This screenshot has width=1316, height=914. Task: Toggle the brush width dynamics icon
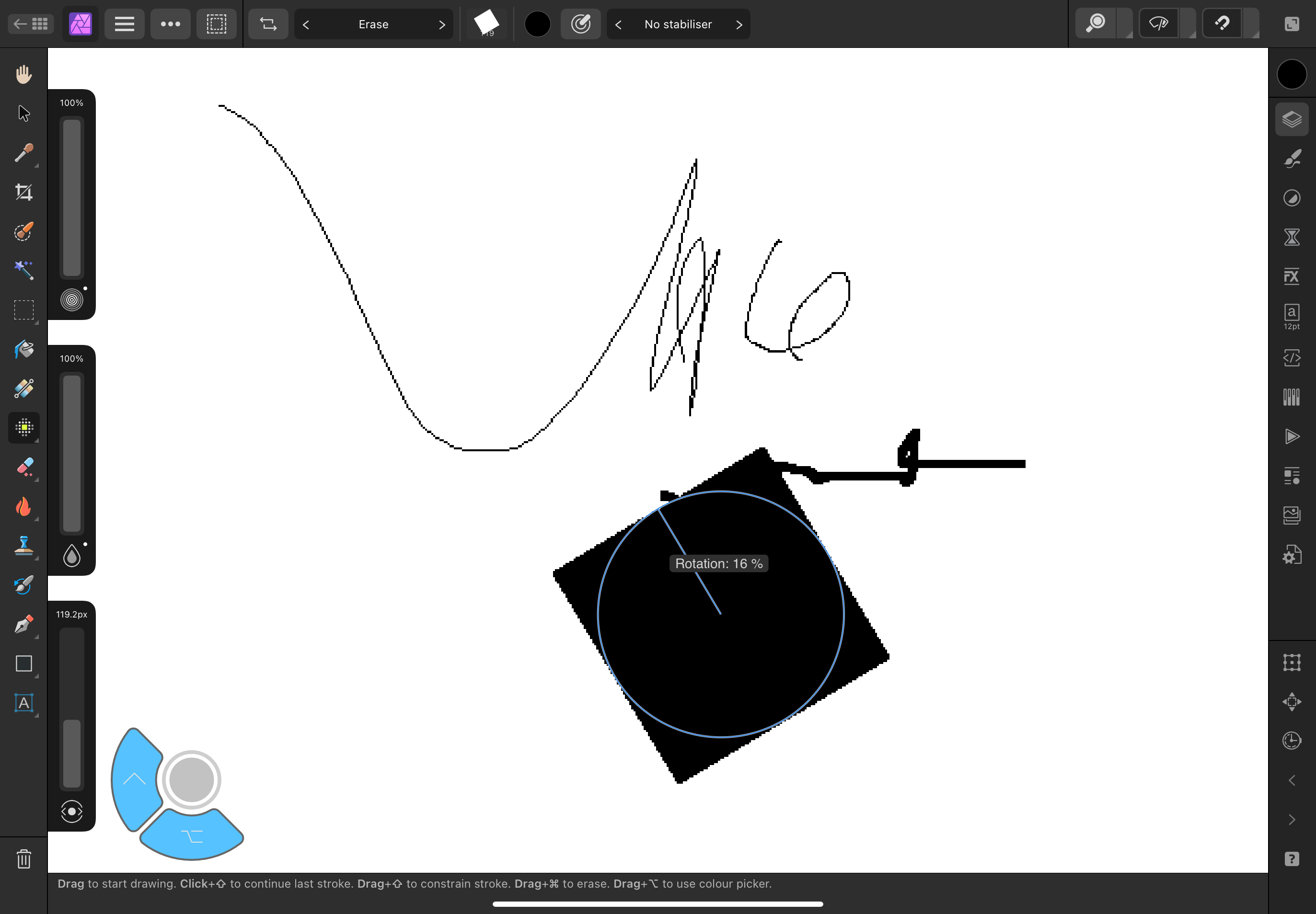coord(71,811)
